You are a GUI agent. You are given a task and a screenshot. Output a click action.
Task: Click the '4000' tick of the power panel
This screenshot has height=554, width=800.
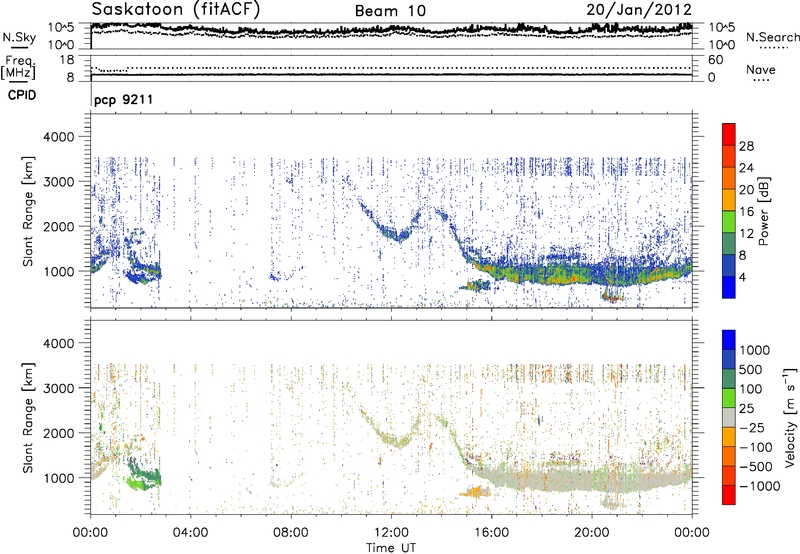coord(59,137)
